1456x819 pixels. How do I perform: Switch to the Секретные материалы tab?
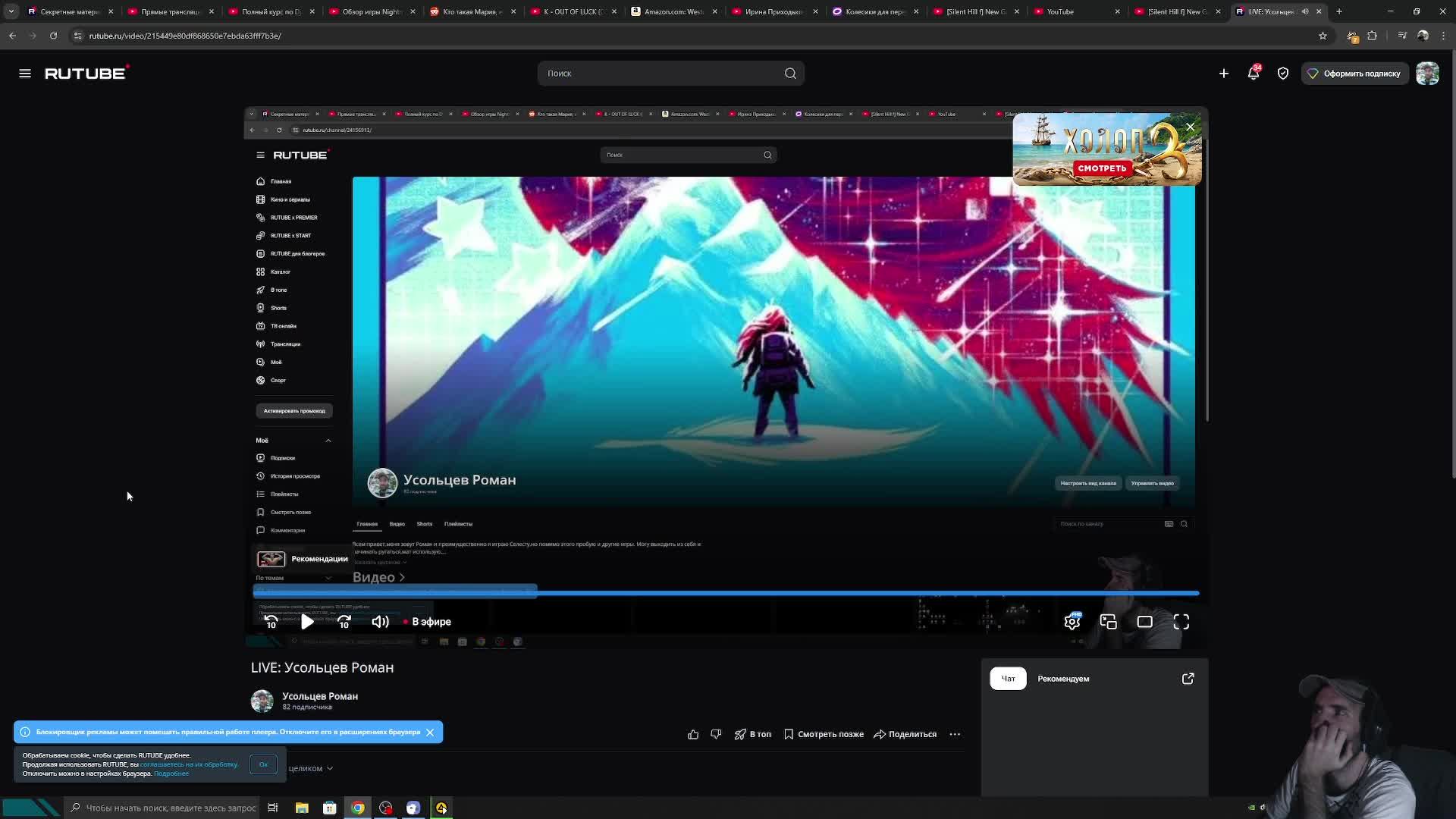click(x=70, y=11)
